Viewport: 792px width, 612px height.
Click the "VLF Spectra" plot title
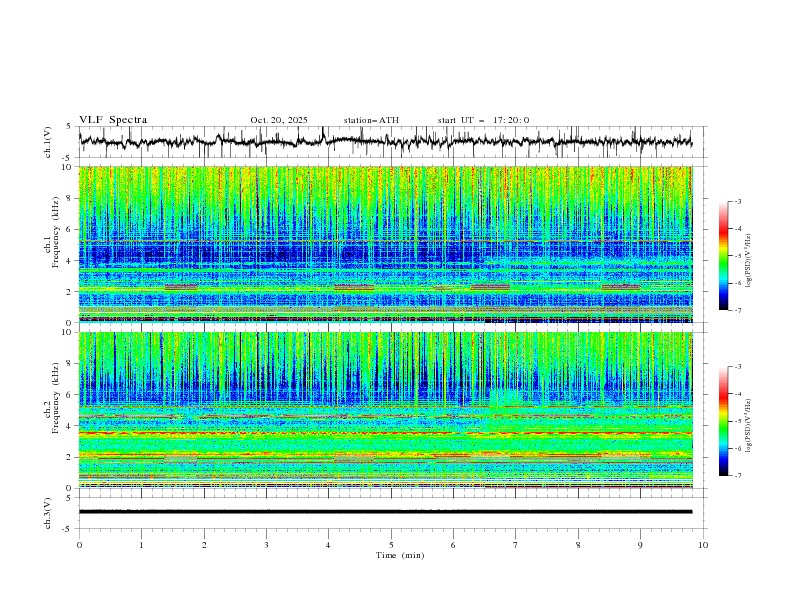(113, 120)
